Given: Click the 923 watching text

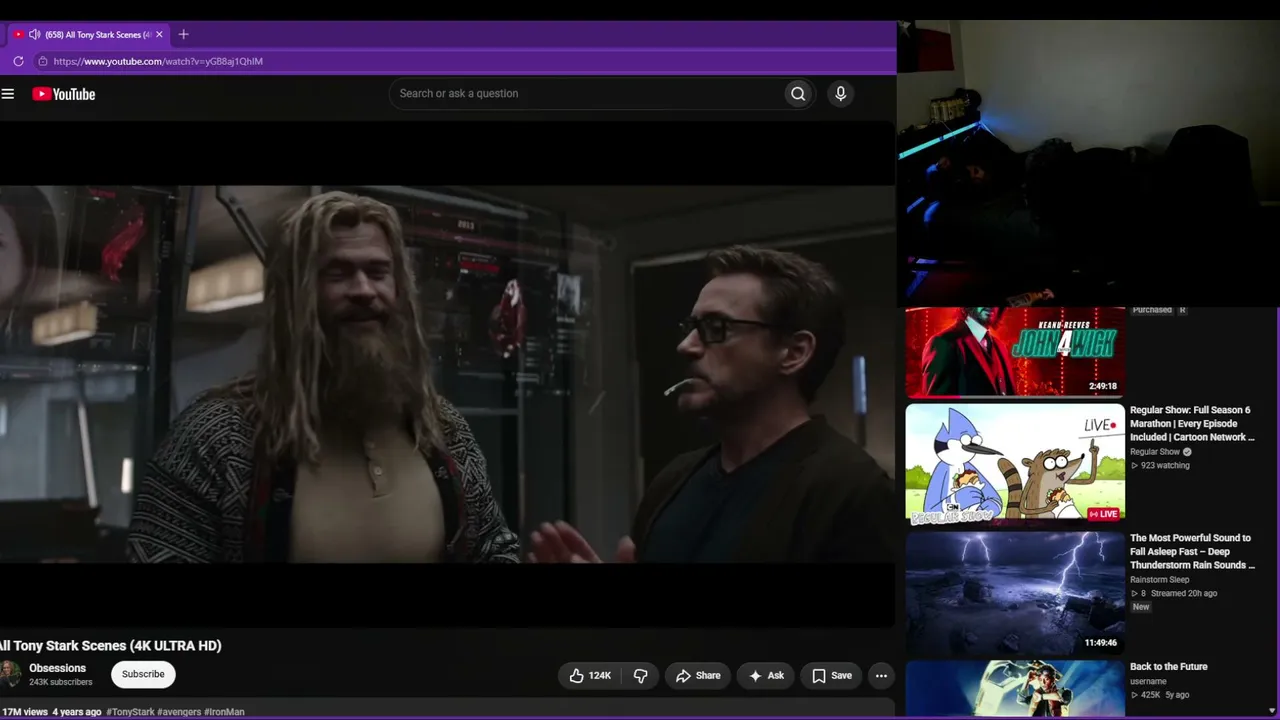Looking at the screenshot, I should pyautogui.click(x=1165, y=466).
